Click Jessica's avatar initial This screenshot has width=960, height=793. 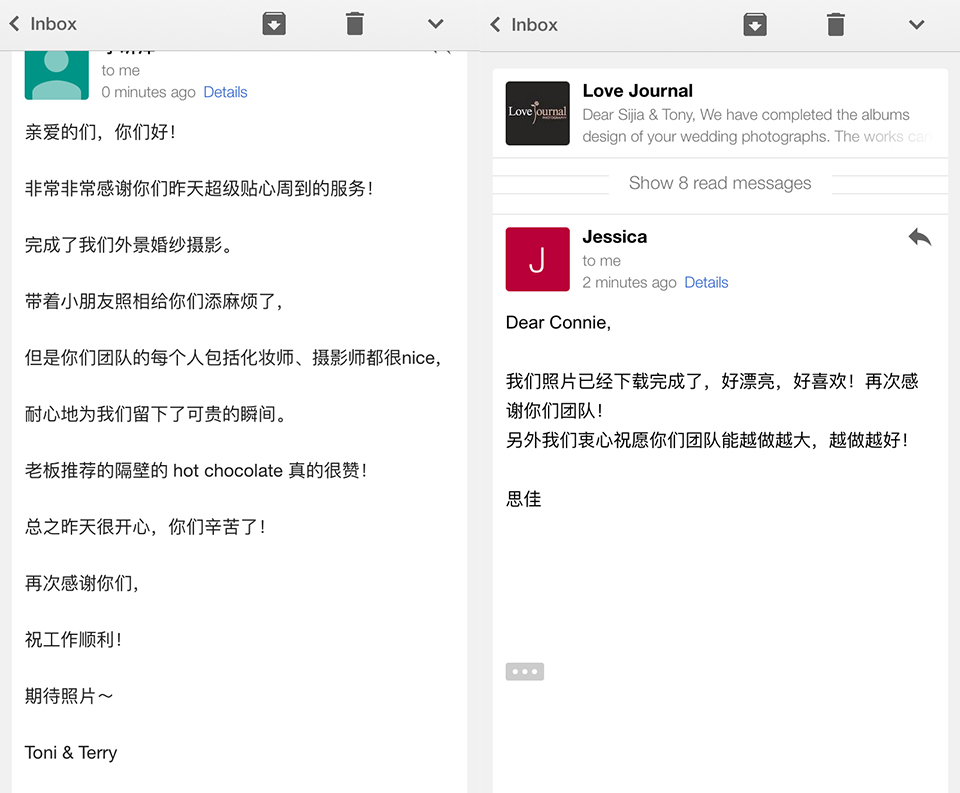[x=537, y=259]
